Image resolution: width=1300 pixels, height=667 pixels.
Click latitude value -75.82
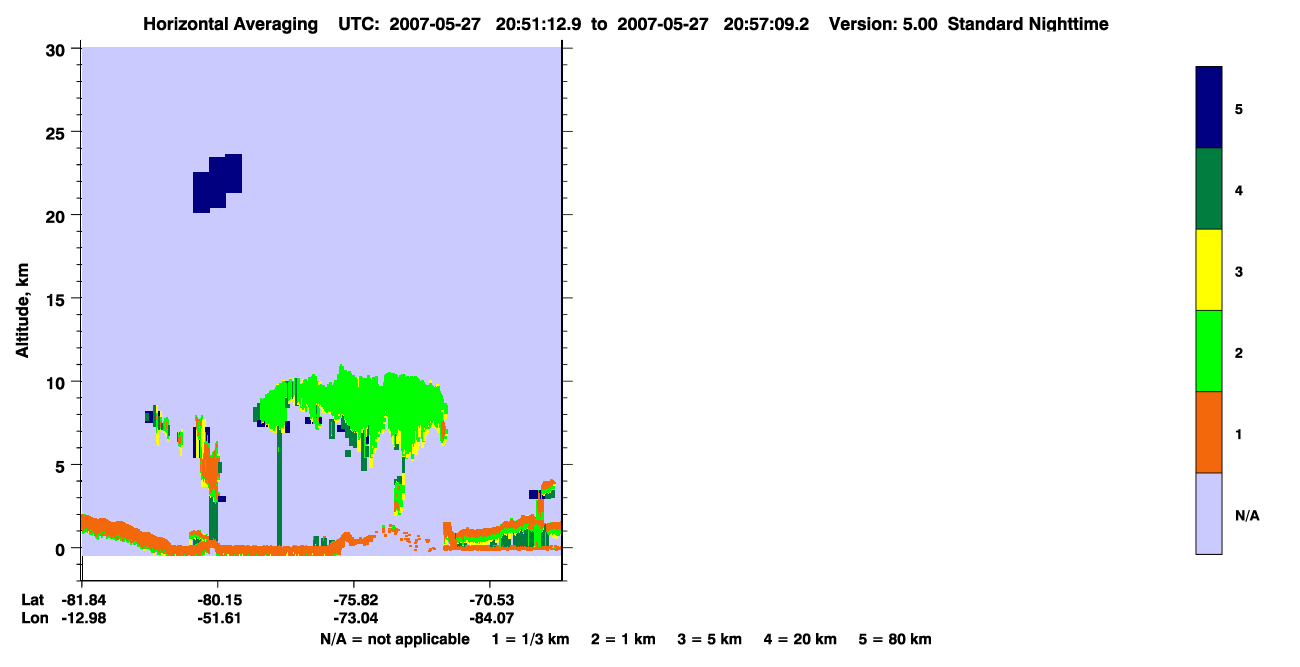pyautogui.click(x=354, y=600)
